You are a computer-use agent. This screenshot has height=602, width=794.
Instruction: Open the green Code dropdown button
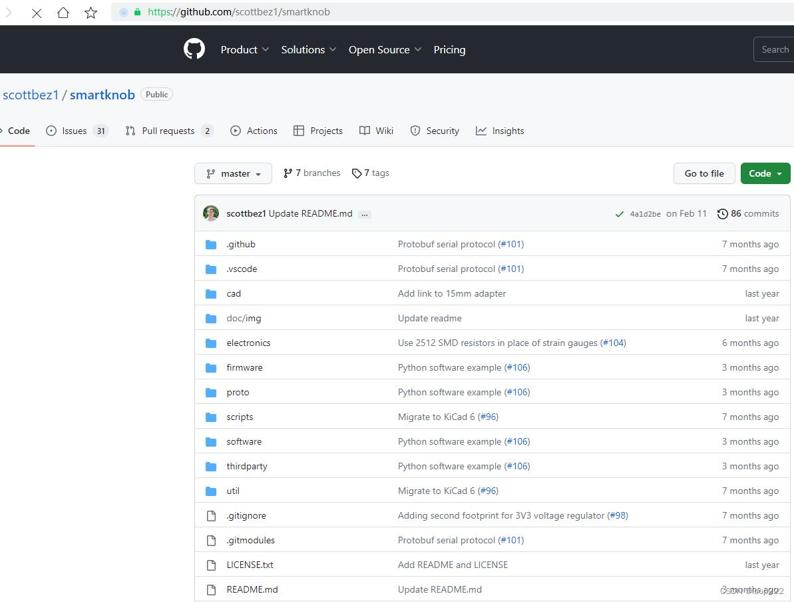click(765, 174)
